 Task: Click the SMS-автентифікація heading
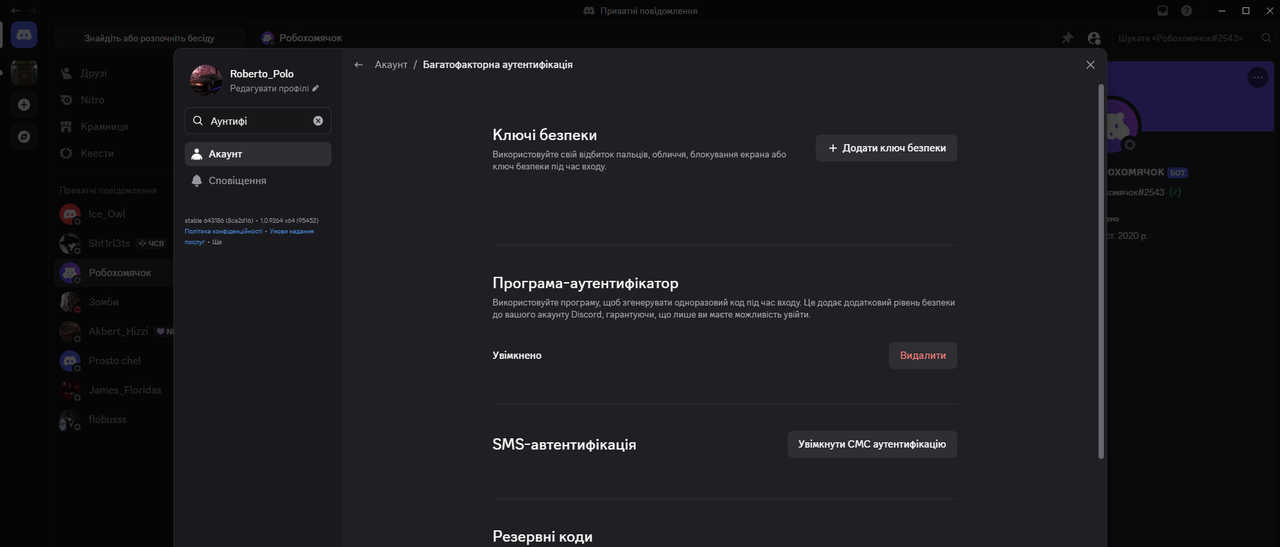(564, 444)
